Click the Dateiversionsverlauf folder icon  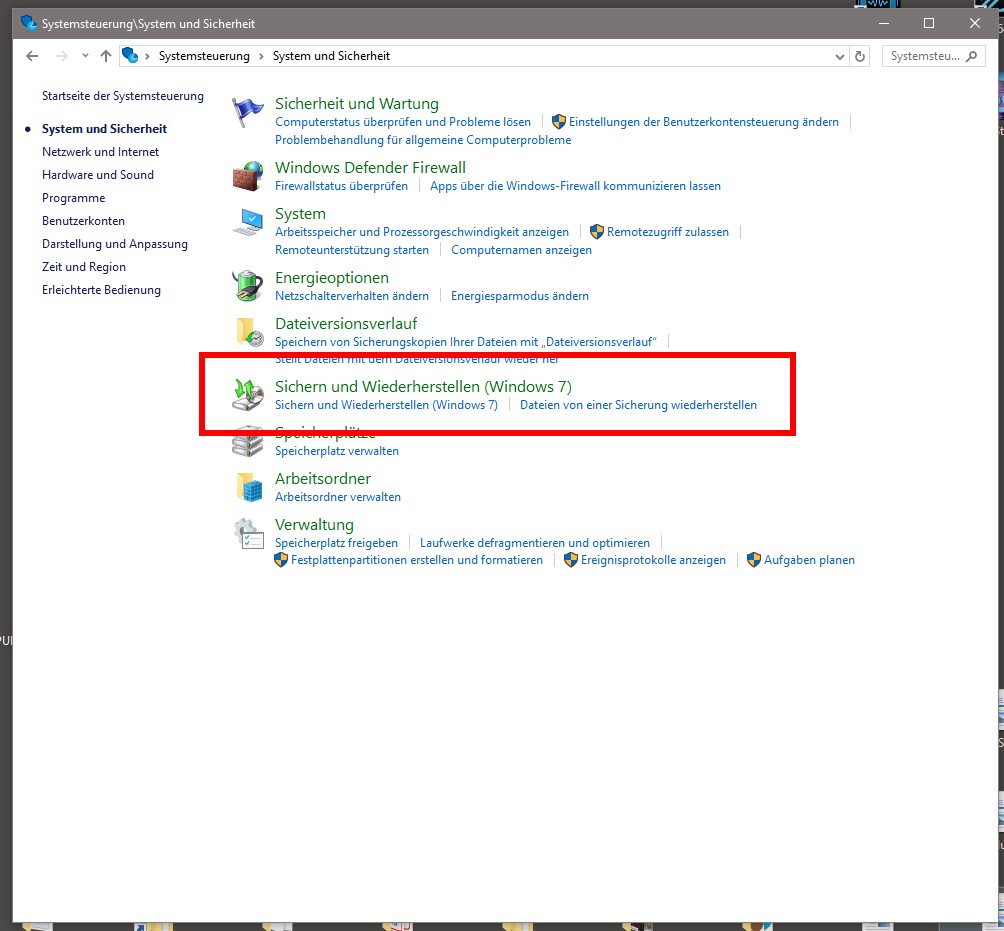click(x=248, y=332)
